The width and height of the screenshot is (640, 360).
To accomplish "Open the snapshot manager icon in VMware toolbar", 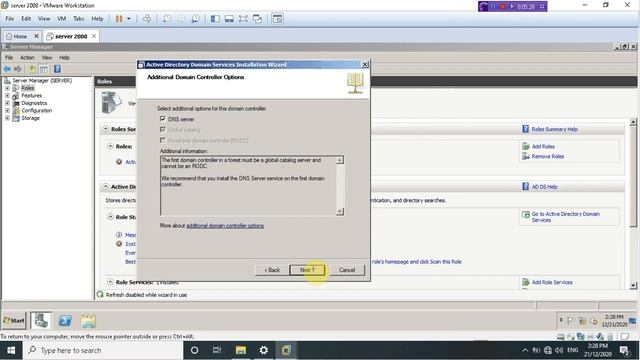I will click(196, 19).
